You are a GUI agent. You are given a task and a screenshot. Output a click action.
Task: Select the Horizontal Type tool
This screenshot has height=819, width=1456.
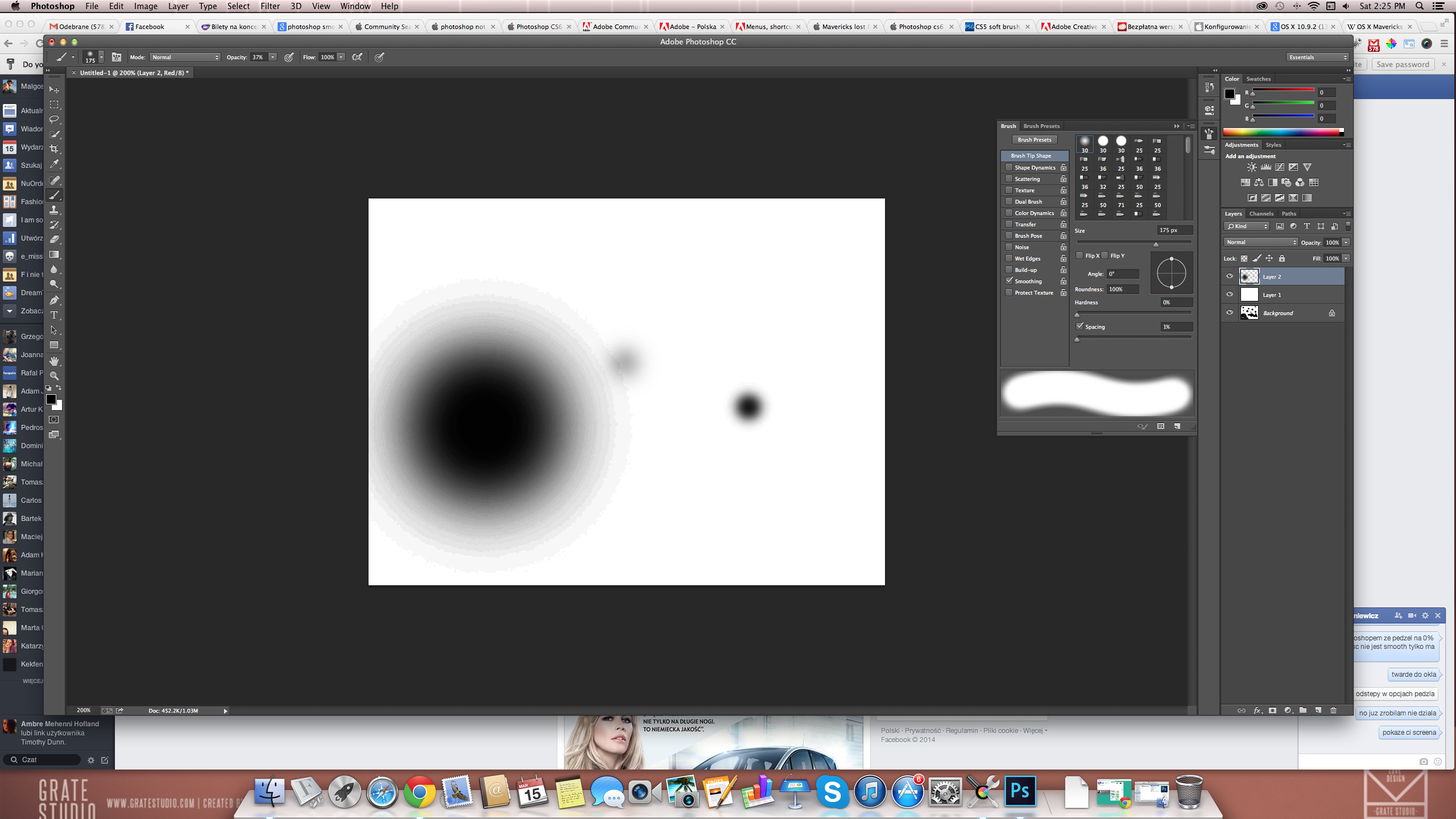tap(54, 315)
